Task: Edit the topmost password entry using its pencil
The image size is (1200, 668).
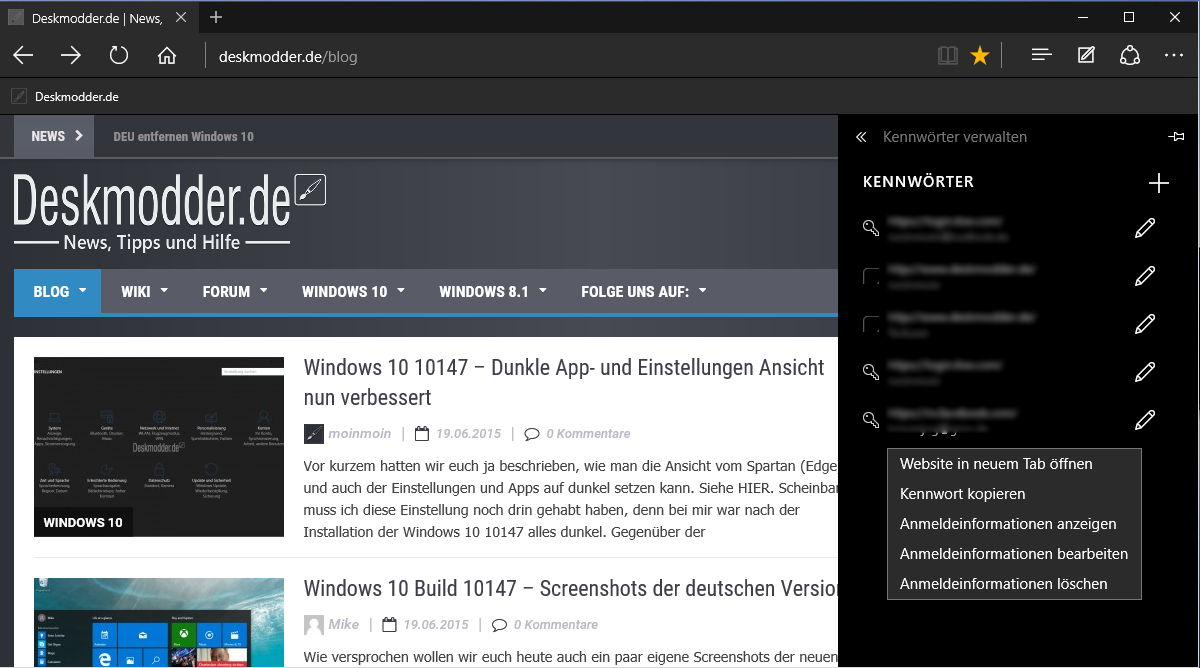Action: pos(1145,228)
